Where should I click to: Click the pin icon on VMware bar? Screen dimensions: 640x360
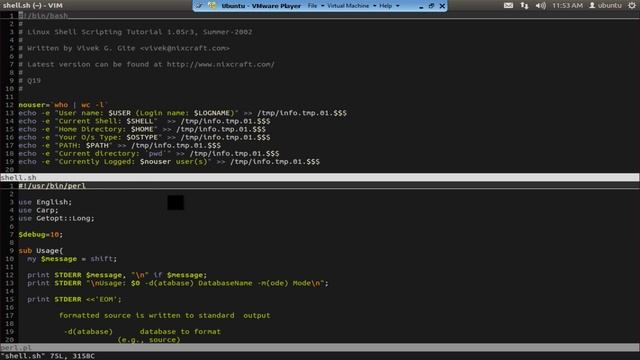(x=200, y=6)
